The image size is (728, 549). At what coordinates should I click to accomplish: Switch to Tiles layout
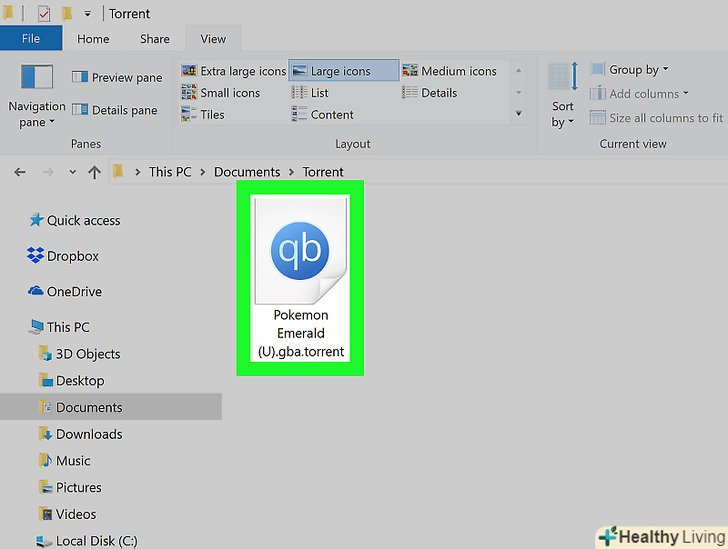pyautogui.click(x=203, y=114)
